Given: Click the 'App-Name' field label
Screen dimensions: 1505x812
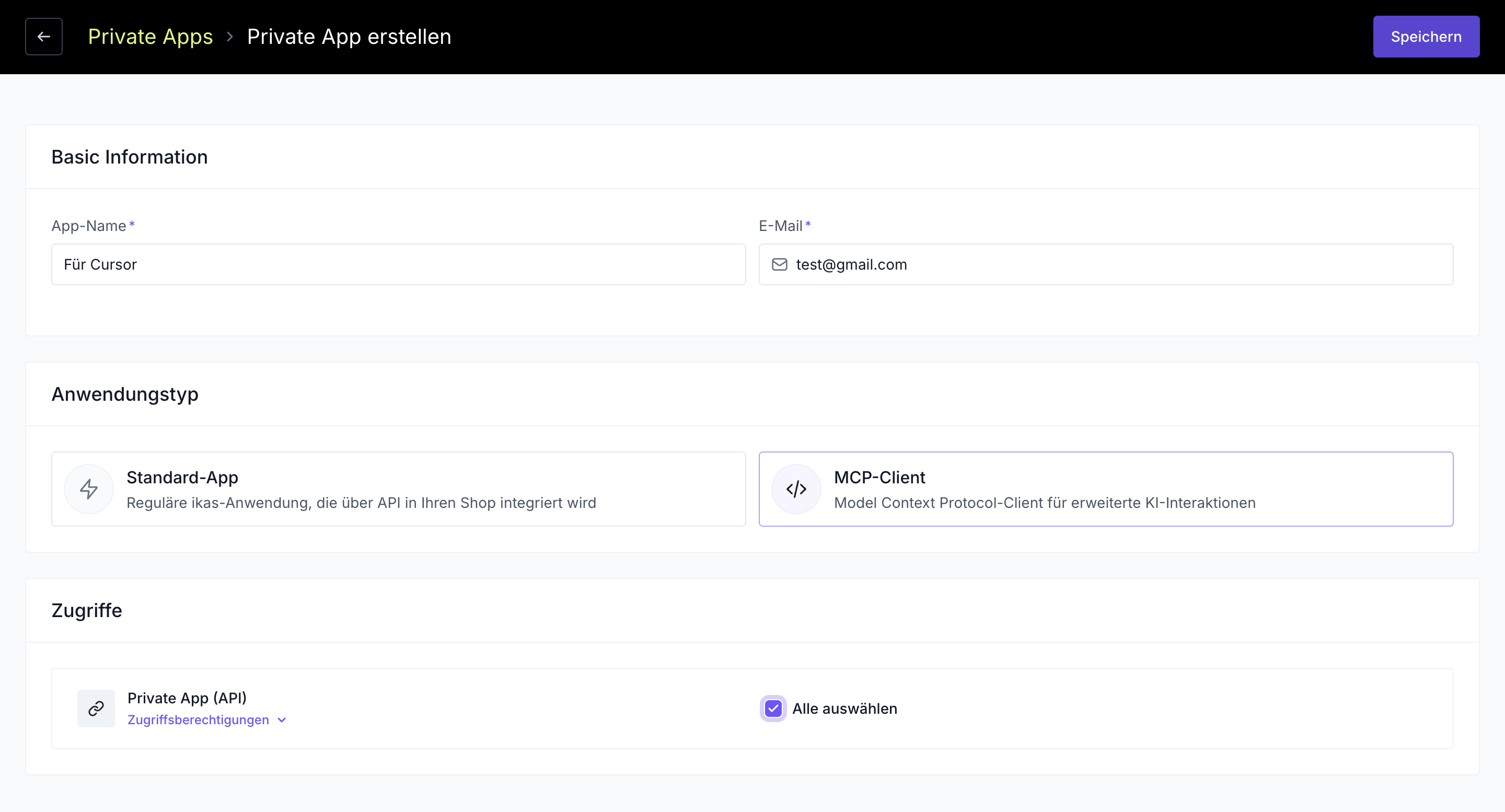Looking at the screenshot, I should 89,226.
